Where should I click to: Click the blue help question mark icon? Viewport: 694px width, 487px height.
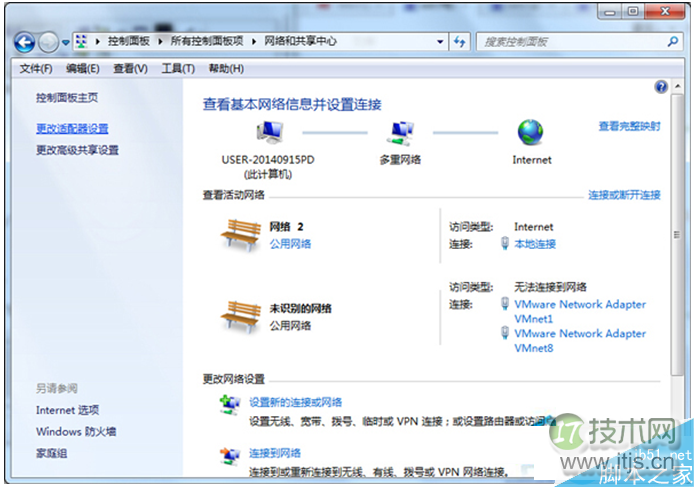[x=661, y=87]
